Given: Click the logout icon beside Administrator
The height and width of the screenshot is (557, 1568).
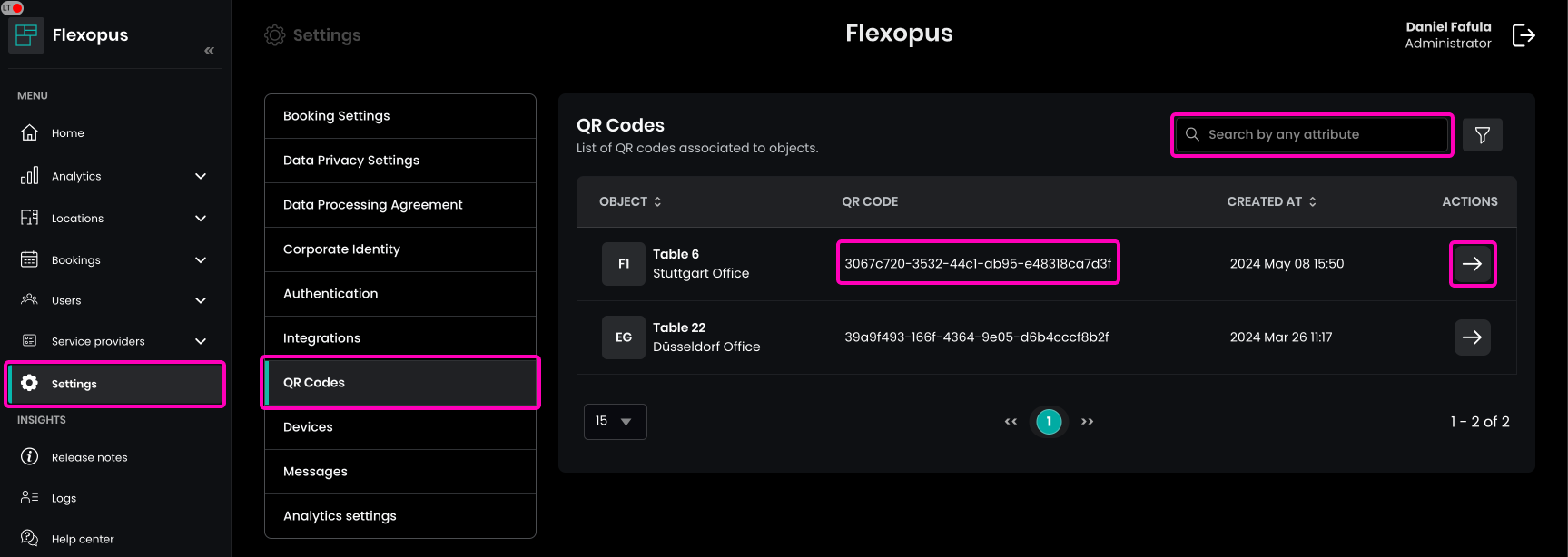Looking at the screenshot, I should tap(1523, 35).
